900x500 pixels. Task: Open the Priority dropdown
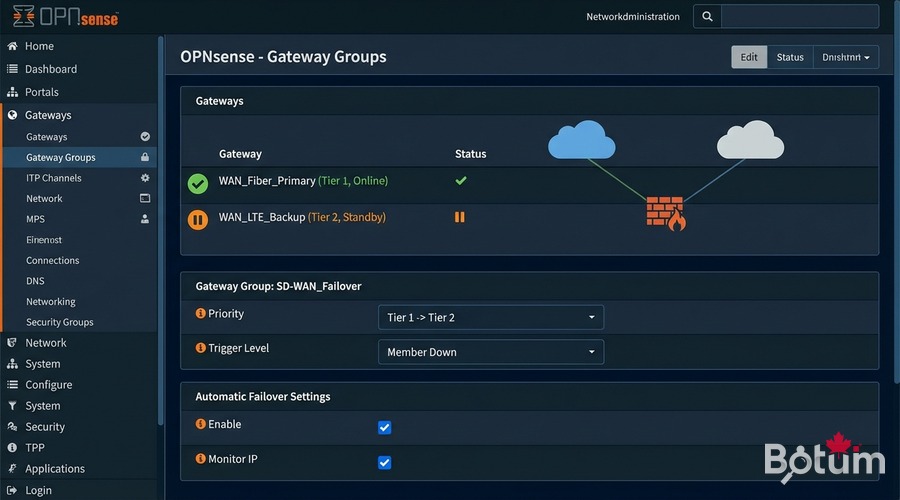click(491, 317)
